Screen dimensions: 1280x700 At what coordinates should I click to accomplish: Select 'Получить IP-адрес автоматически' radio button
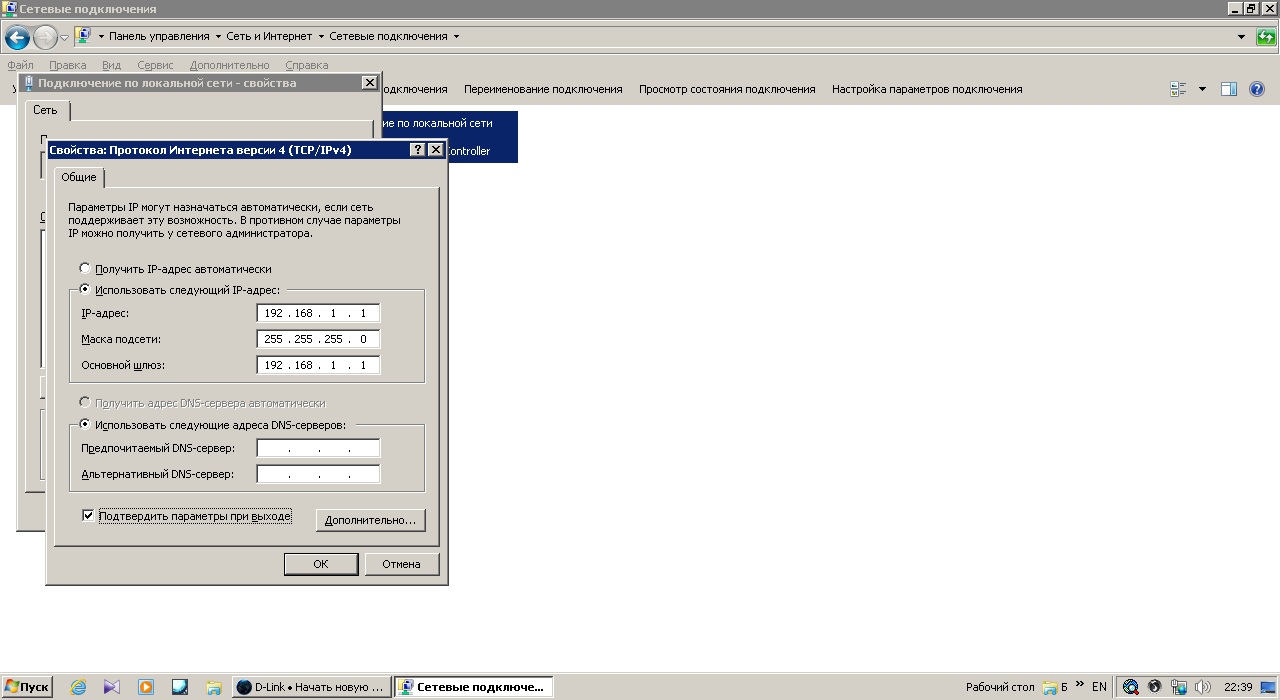(x=85, y=269)
